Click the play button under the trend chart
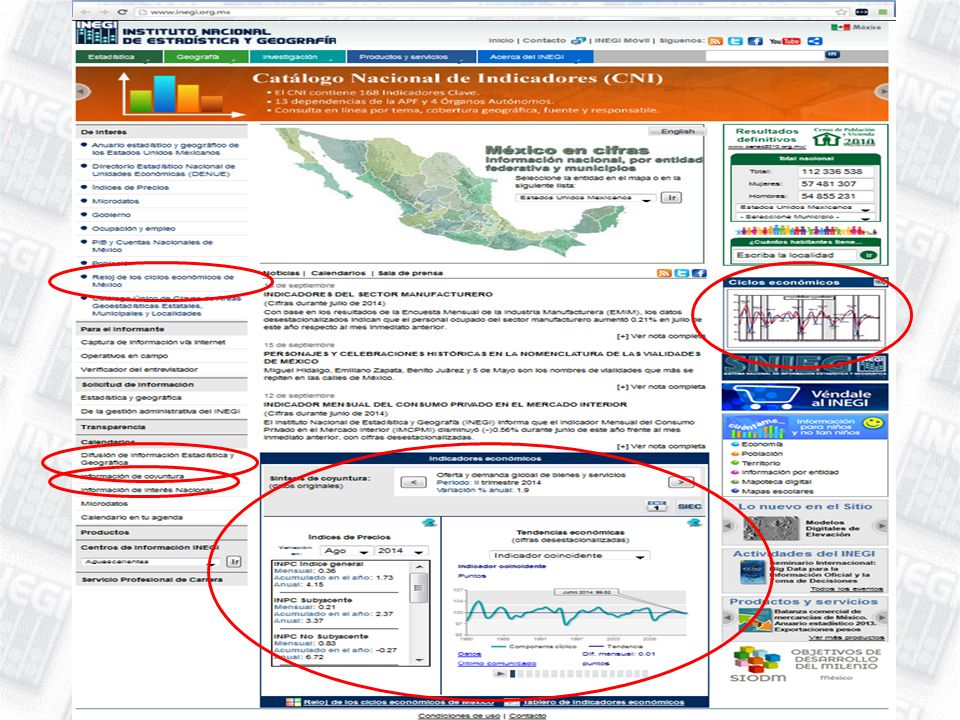Screen dimensions: 960x720 [x=501, y=674]
